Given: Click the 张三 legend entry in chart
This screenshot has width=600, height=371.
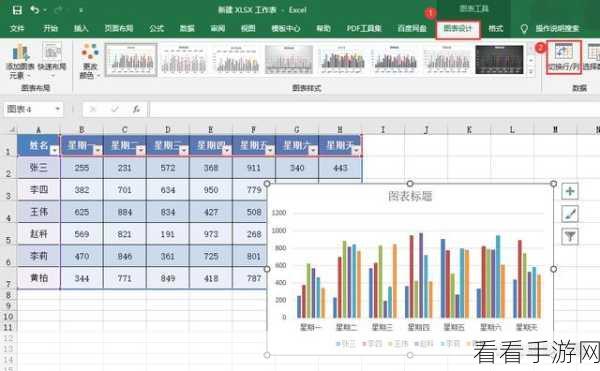Looking at the screenshot, I should click(x=346, y=343).
